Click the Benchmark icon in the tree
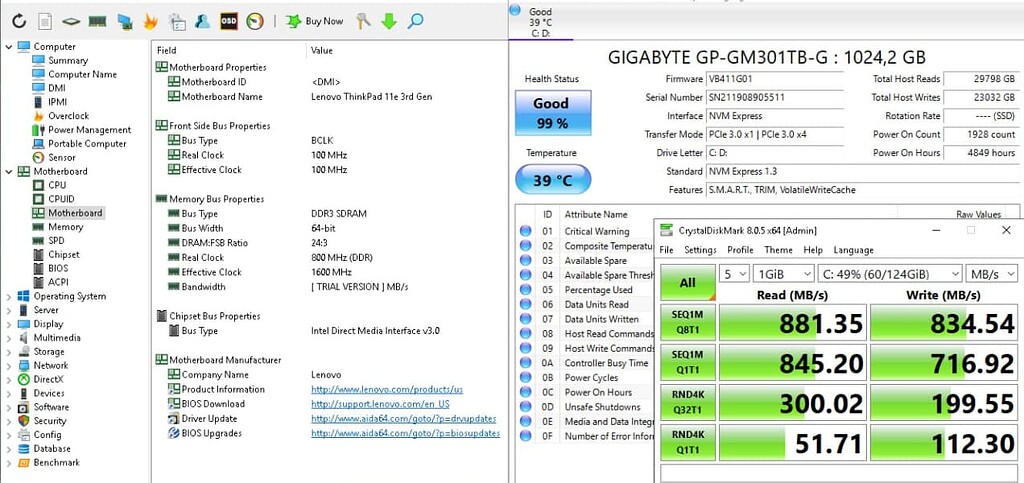The width and height of the screenshot is (1024, 483). 24,463
